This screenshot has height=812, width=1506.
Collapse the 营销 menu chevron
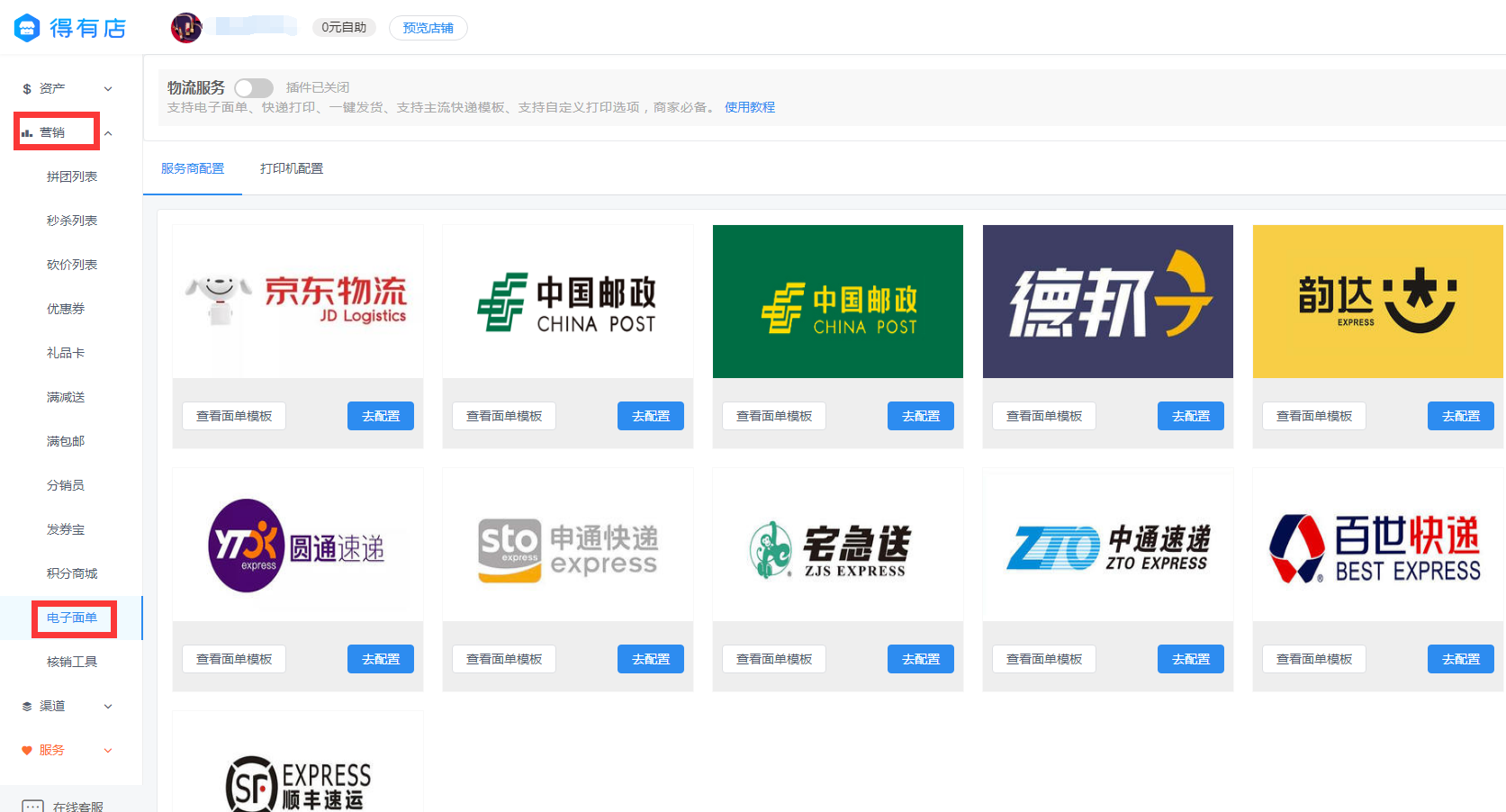[x=108, y=133]
